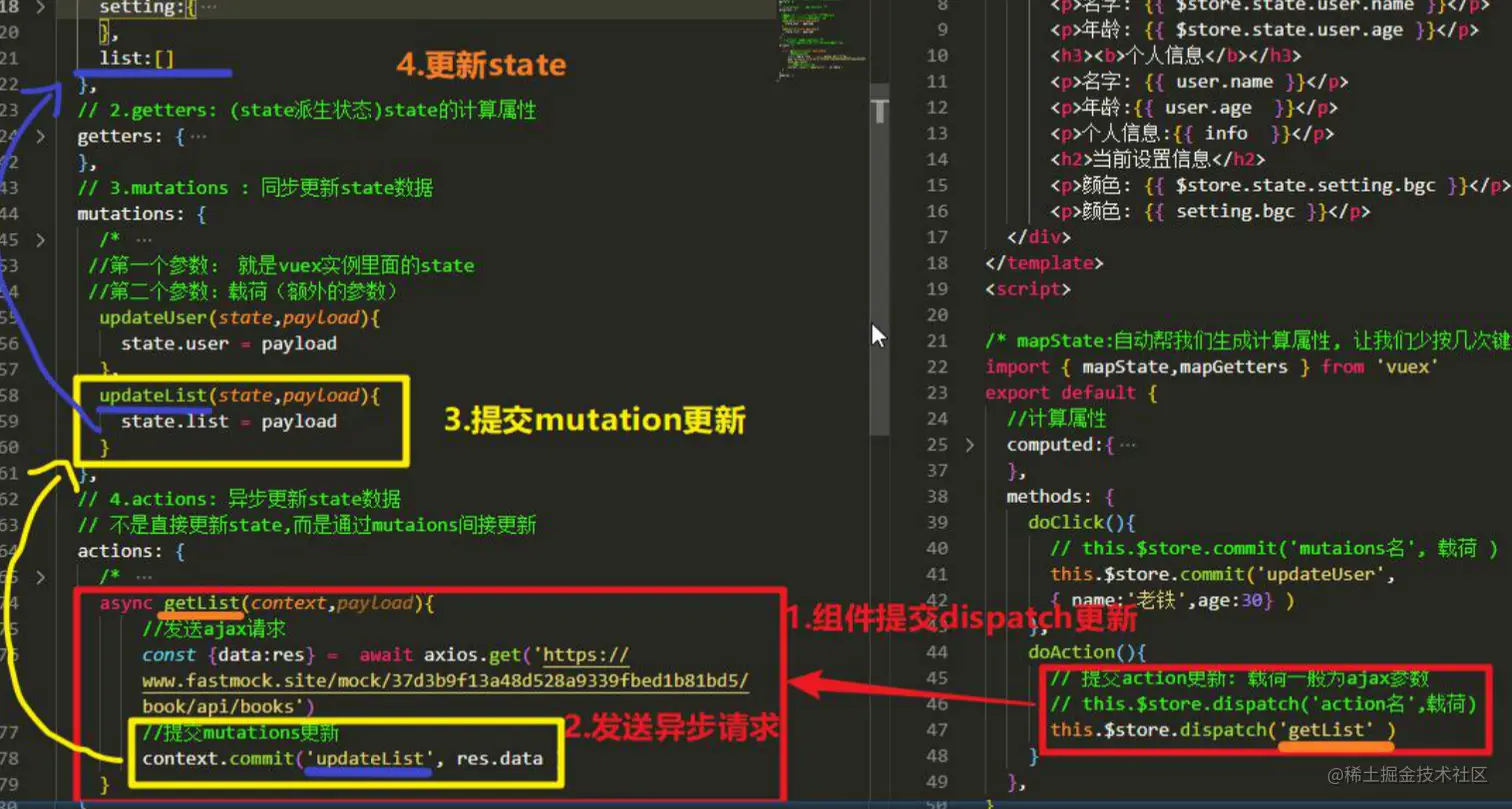Click the 'updateUser(state,payload){' line
Image resolution: width=1512 pixels, height=809 pixels.
(x=239, y=318)
